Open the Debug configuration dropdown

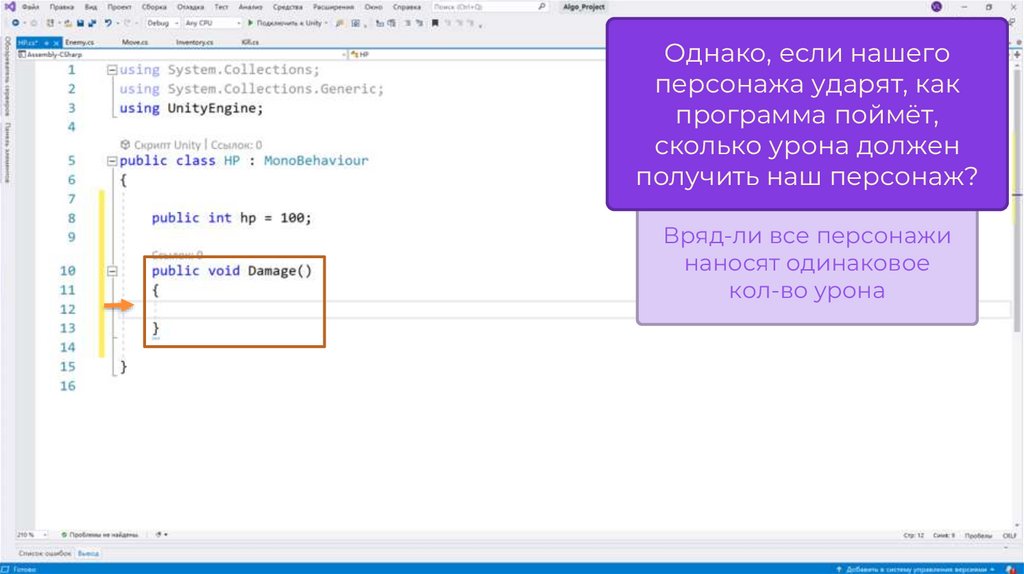[x=160, y=22]
